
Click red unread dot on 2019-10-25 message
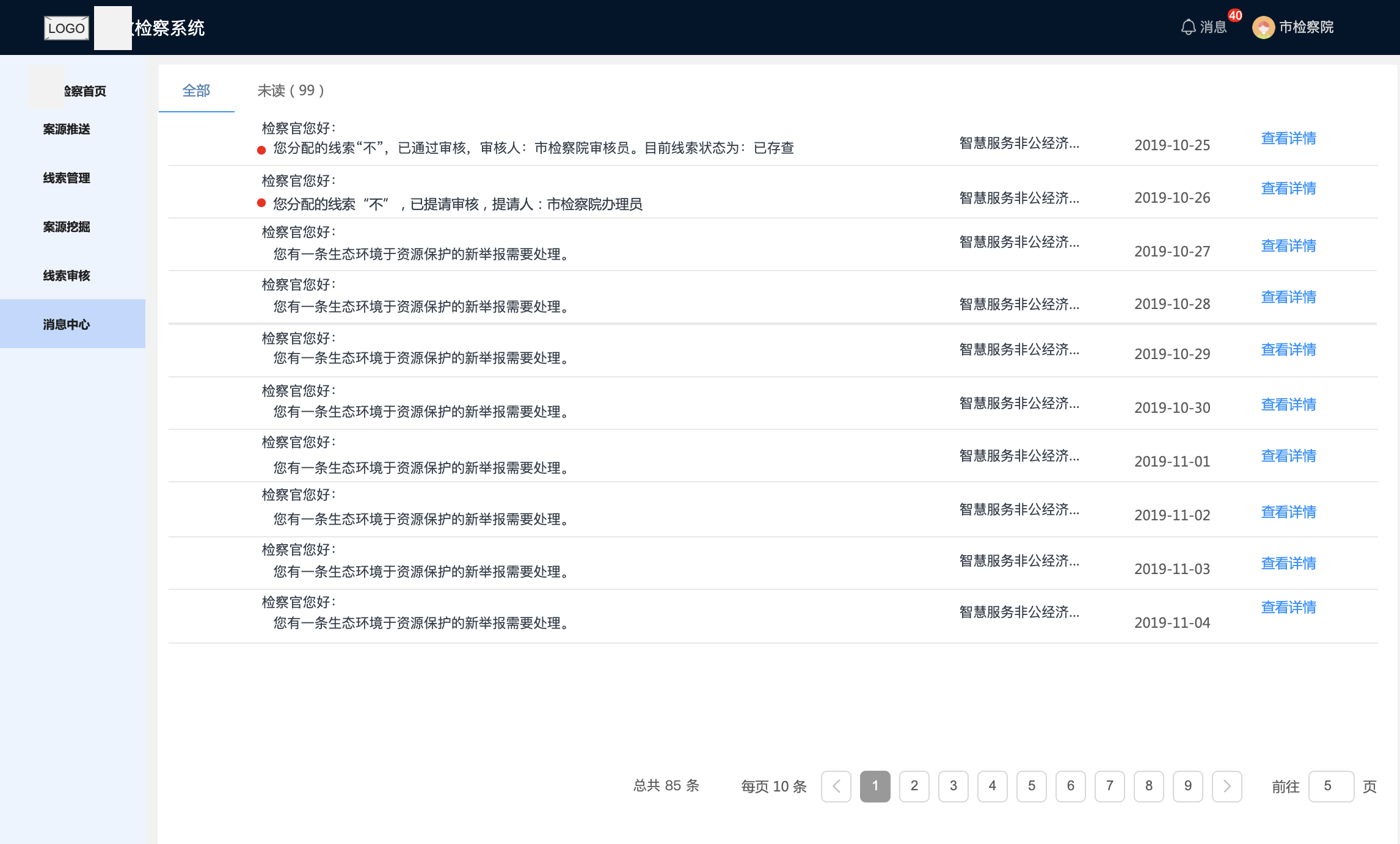(261, 150)
